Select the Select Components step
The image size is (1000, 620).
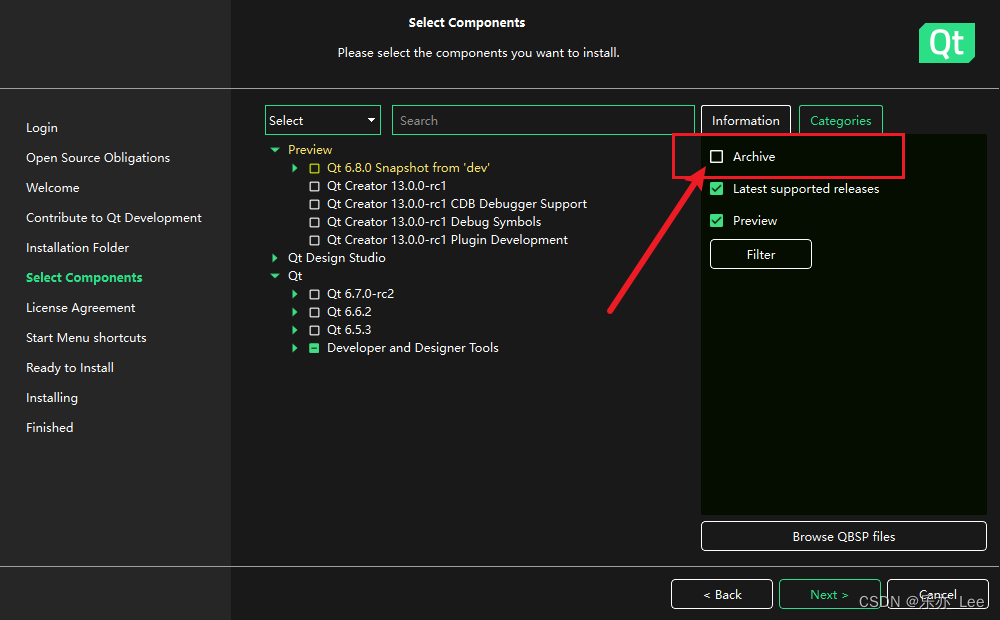click(84, 277)
